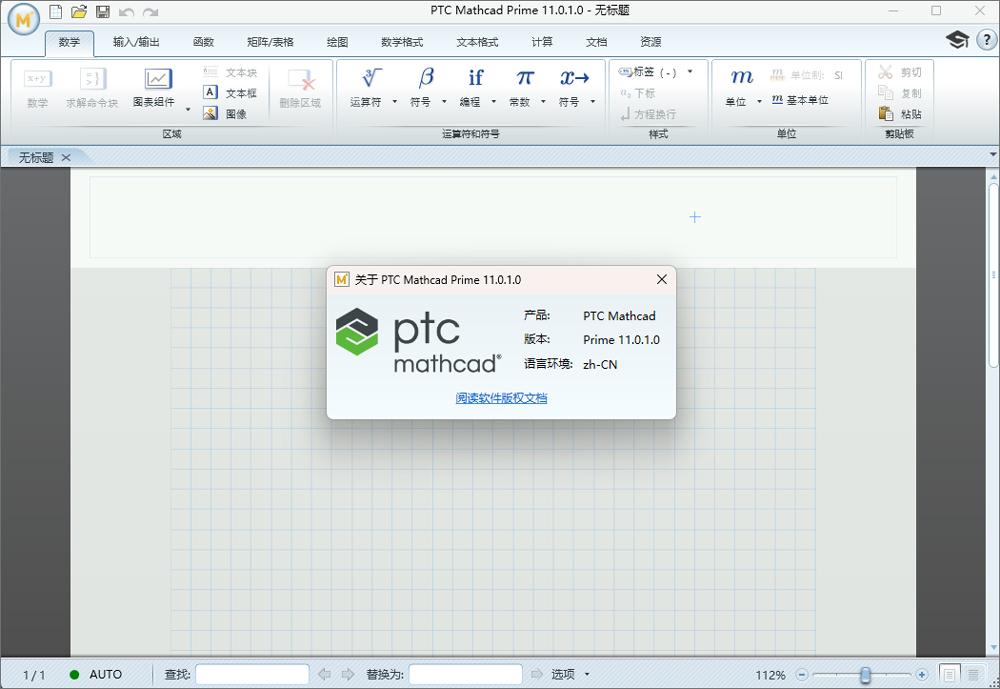The height and width of the screenshot is (689, 1000).
Task: Expand the beta 符号 dropdown arrow
Action: [x=444, y=101]
